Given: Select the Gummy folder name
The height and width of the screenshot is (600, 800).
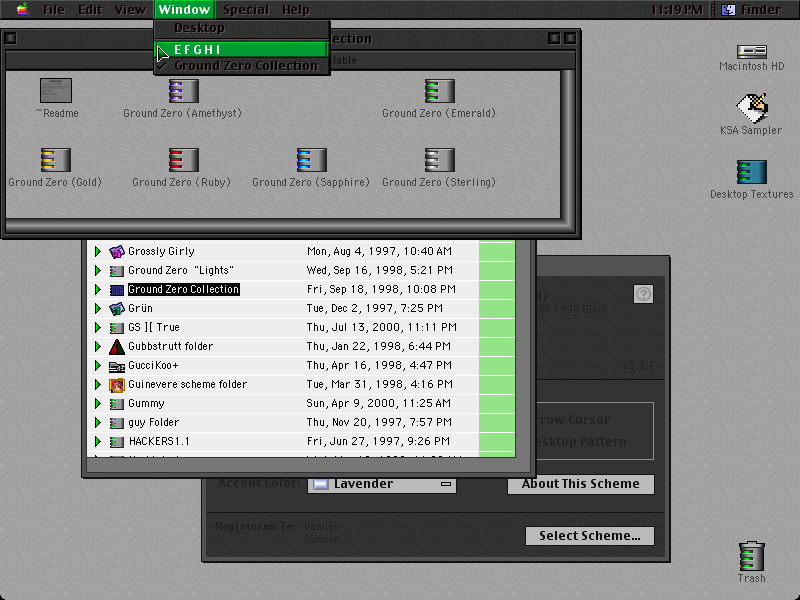Looking at the screenshot, I should coord(146,404).
